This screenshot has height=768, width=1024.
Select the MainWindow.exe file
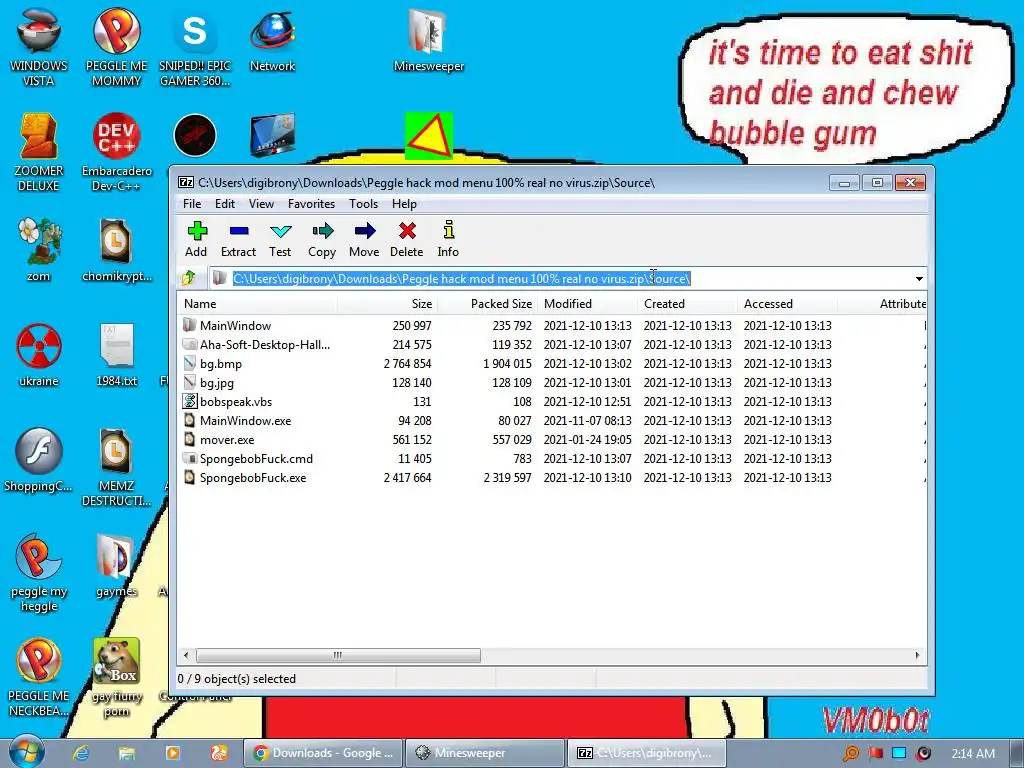click(x=552, y=421)
